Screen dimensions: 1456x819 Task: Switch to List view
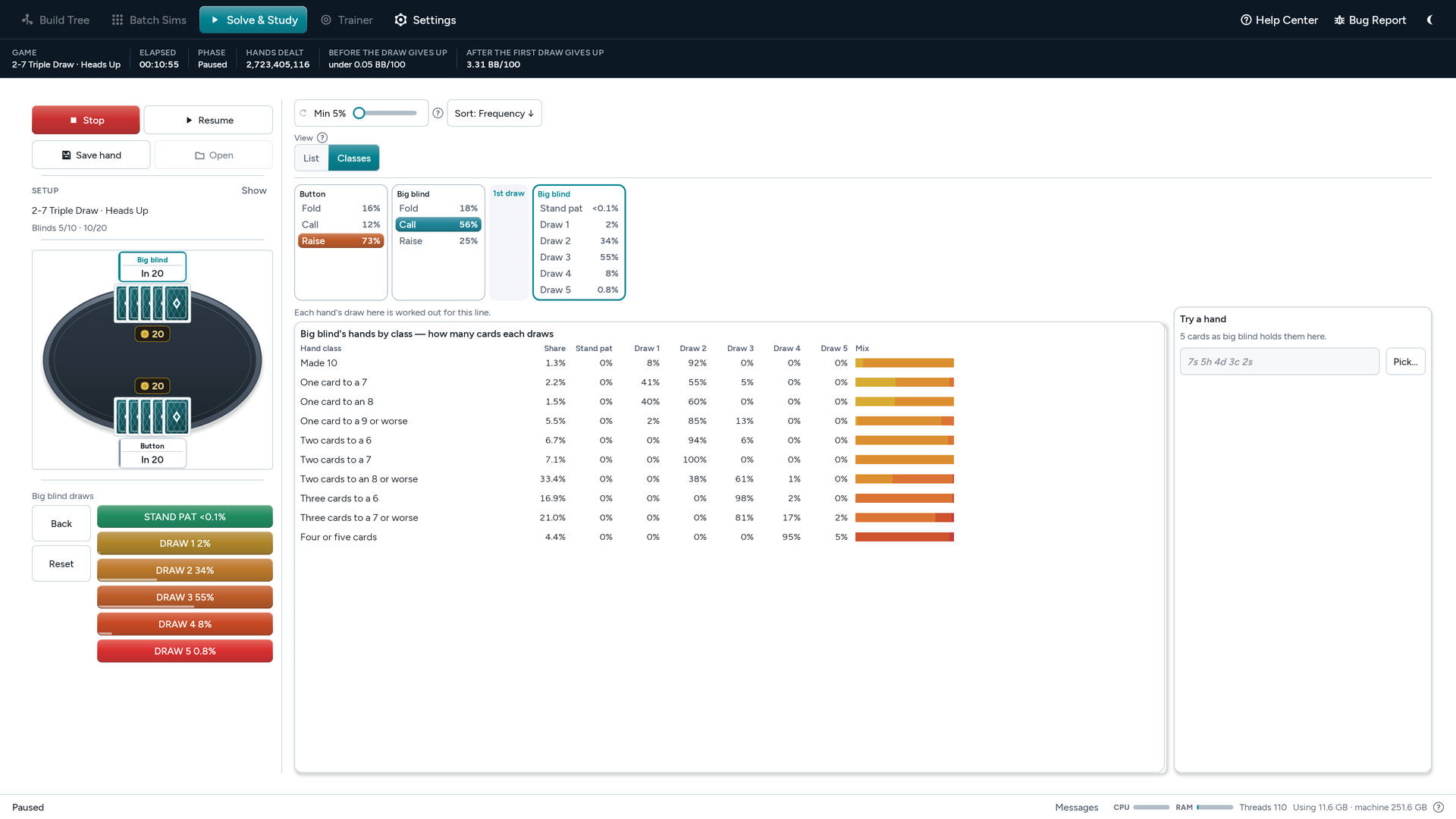311,158
